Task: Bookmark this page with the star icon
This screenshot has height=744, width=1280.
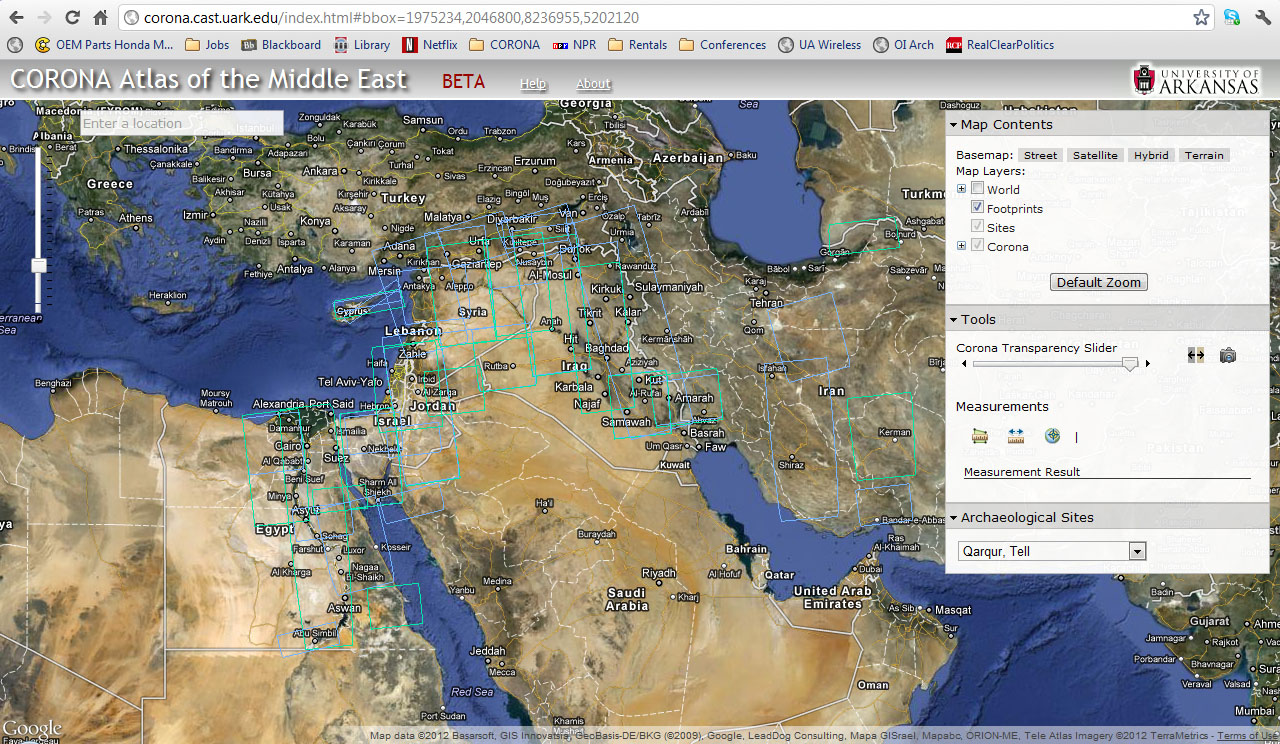Action: tap(1201, 18)
